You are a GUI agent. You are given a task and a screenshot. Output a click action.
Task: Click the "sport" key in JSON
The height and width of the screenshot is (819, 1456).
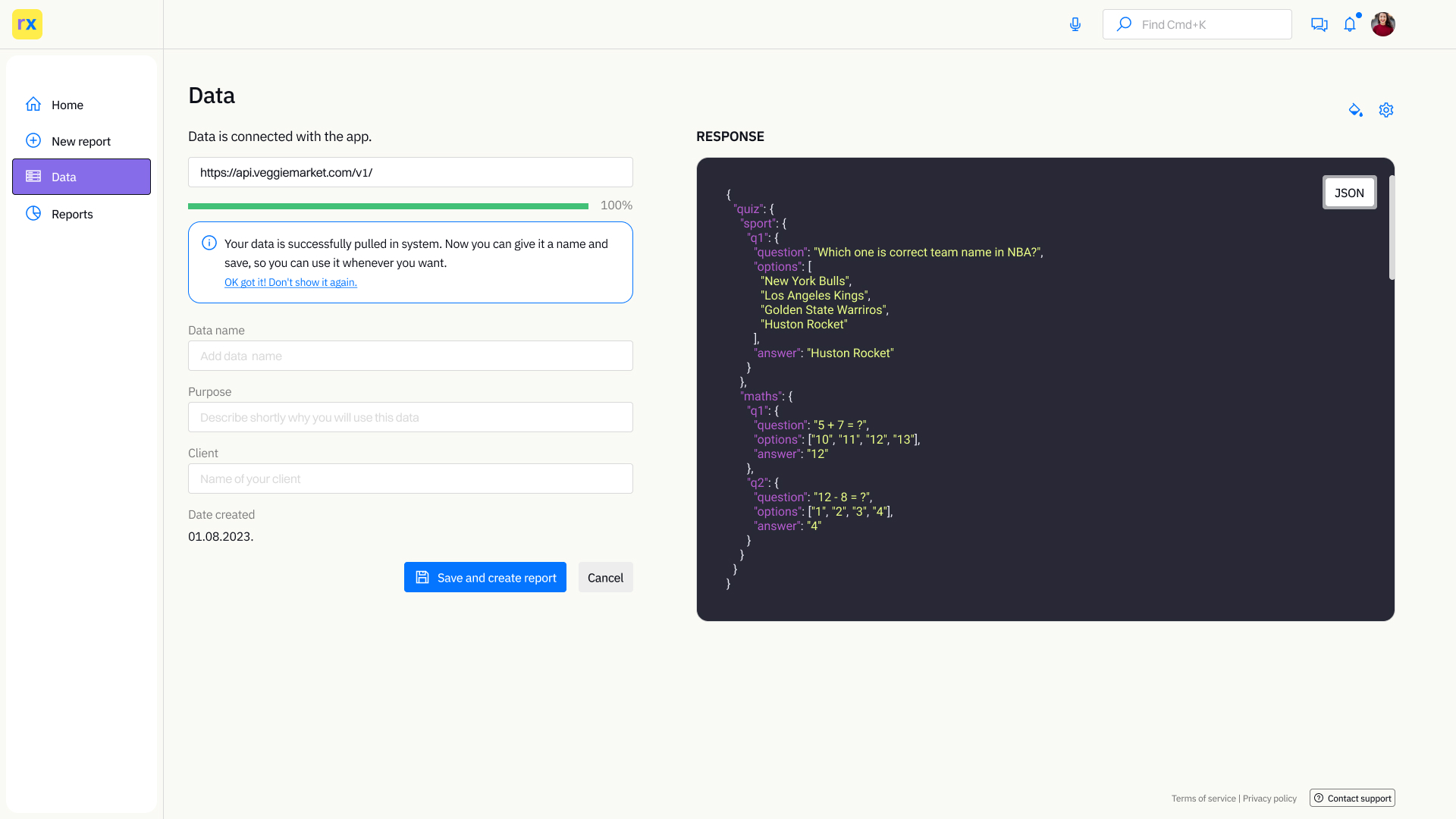point(758,224)
